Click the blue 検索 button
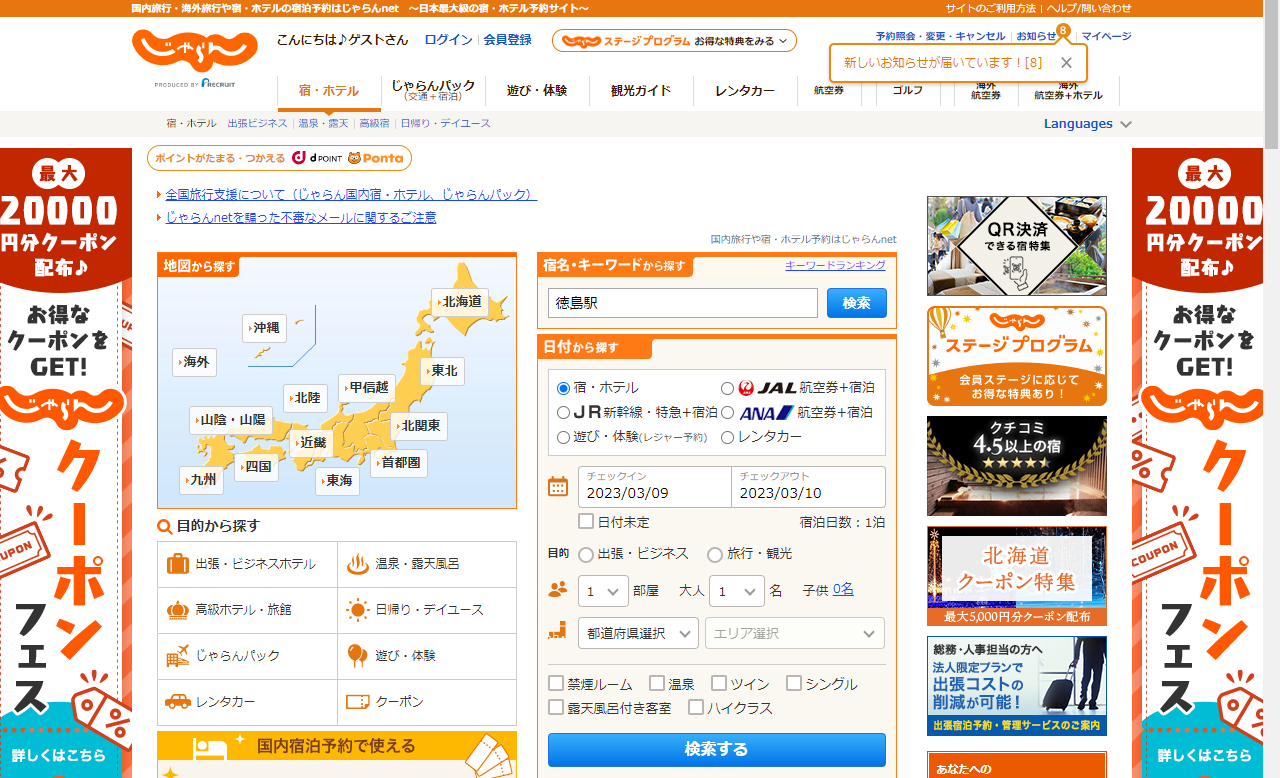 pyautogui.click(x=857, y=303)
